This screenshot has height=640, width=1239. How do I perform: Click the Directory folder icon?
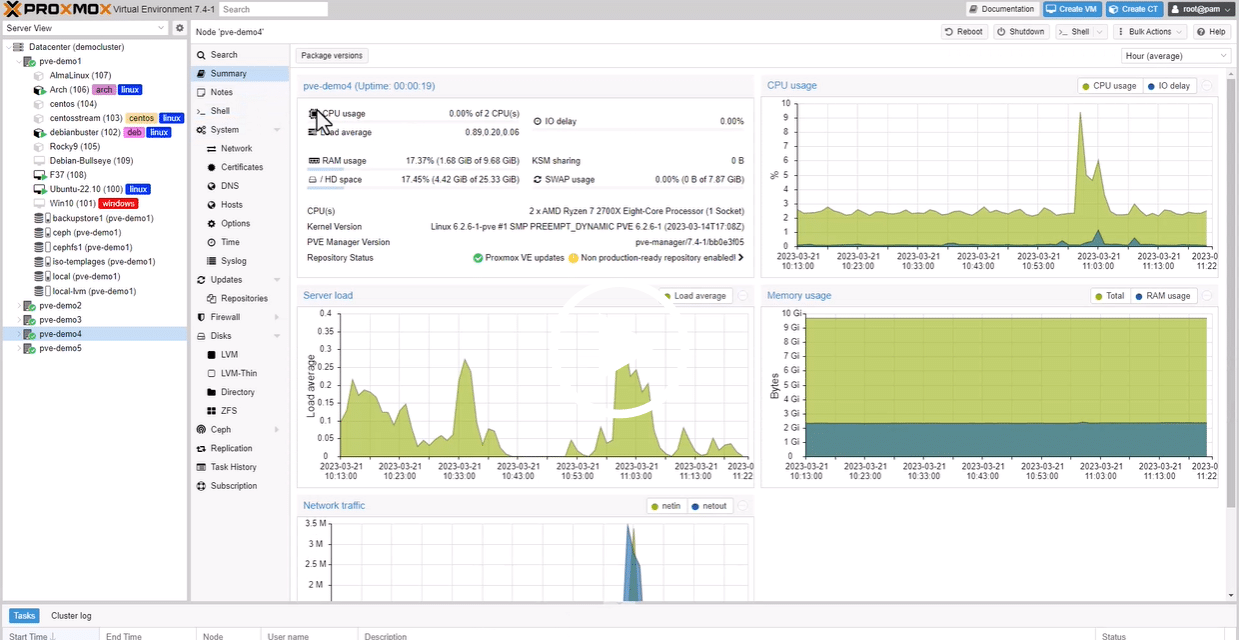[x=211, y=392]
